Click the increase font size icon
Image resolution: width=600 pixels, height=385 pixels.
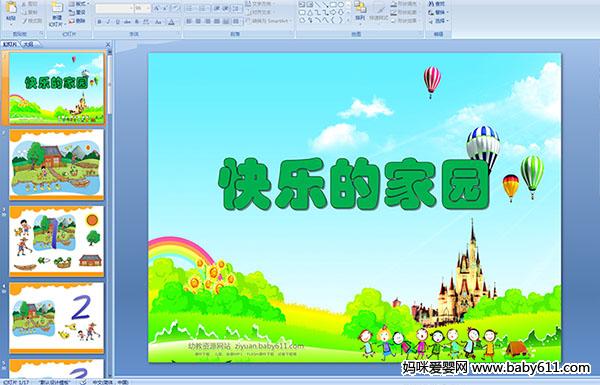(157, 8)
